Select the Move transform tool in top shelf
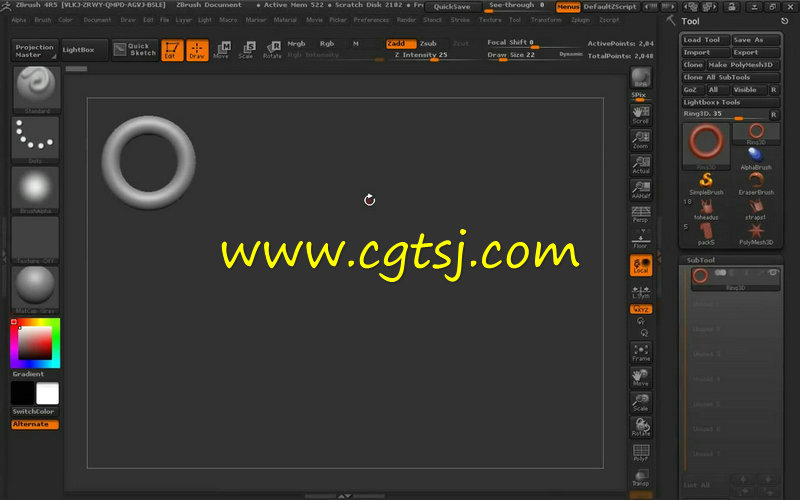 221,50
